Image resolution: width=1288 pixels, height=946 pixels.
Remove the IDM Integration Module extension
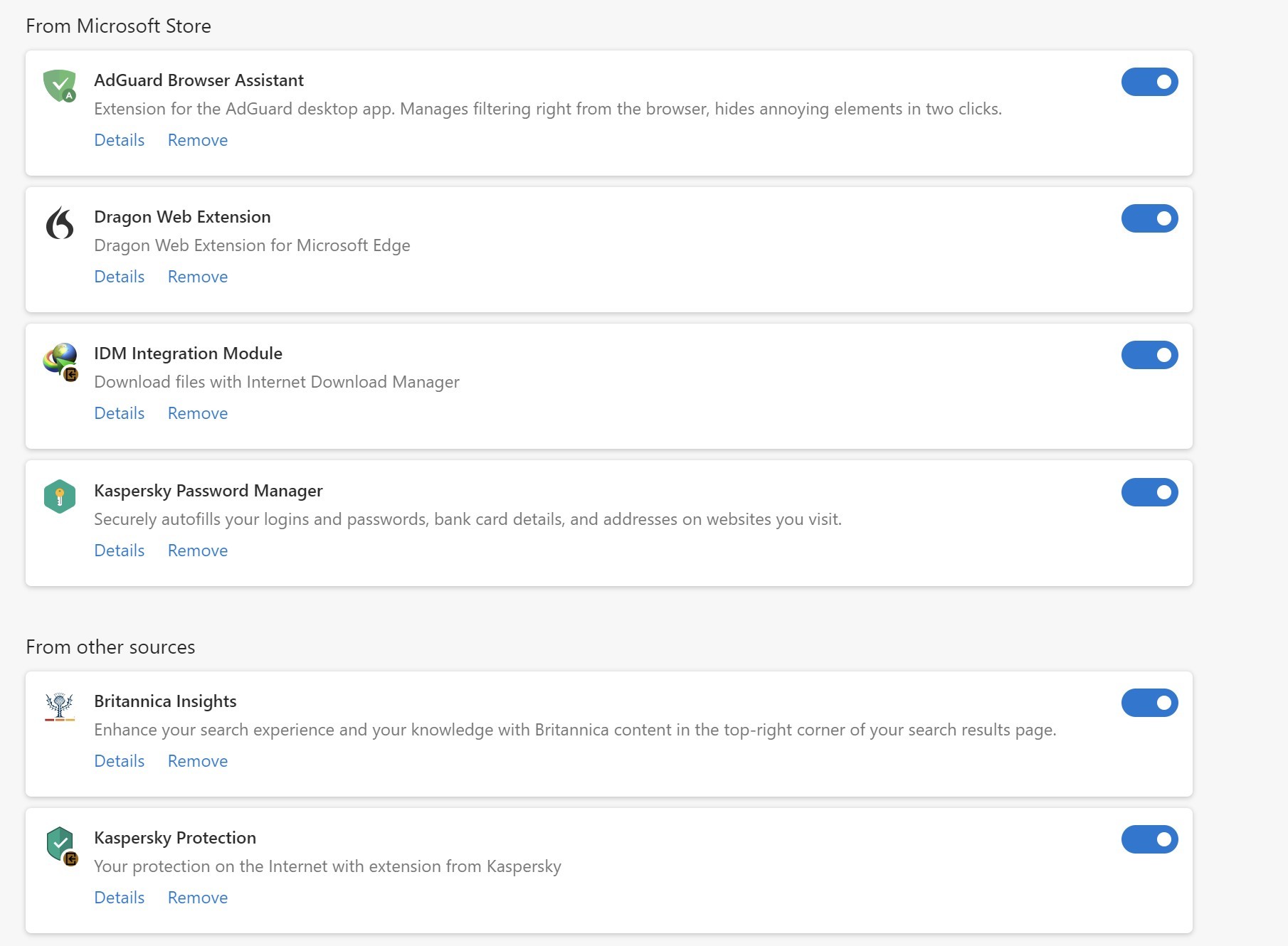click(x=198, y=413)
